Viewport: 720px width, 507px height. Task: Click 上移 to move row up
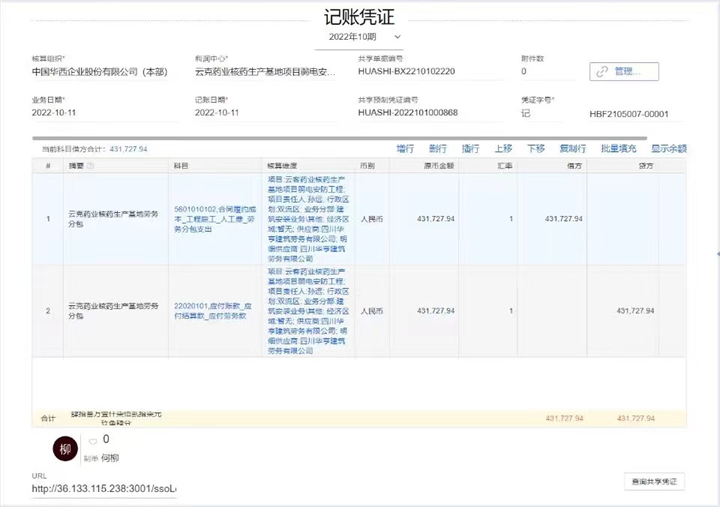click(503, 149)
